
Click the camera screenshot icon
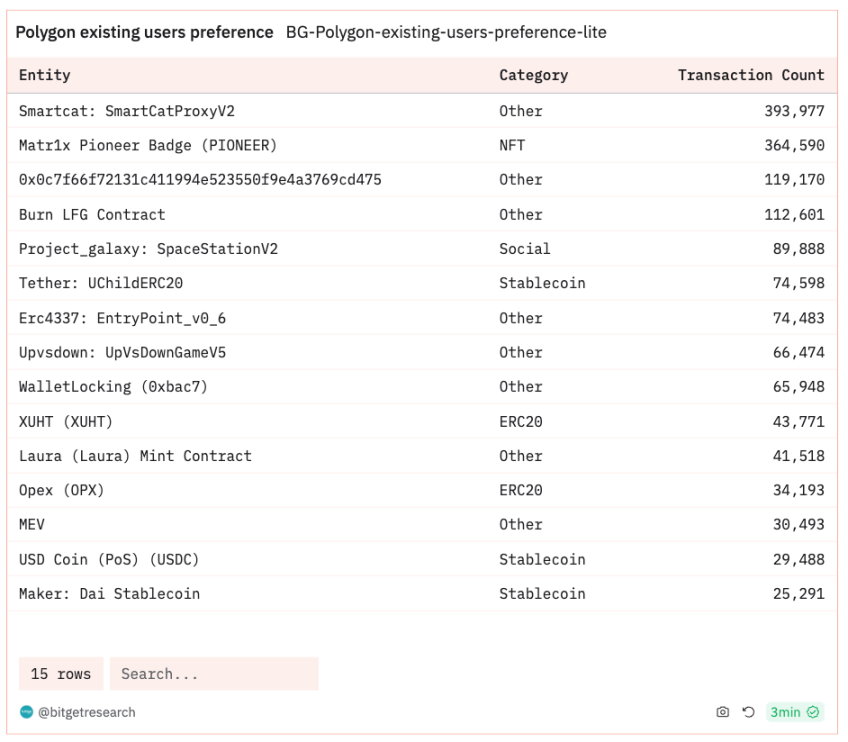tap(723, 712)
